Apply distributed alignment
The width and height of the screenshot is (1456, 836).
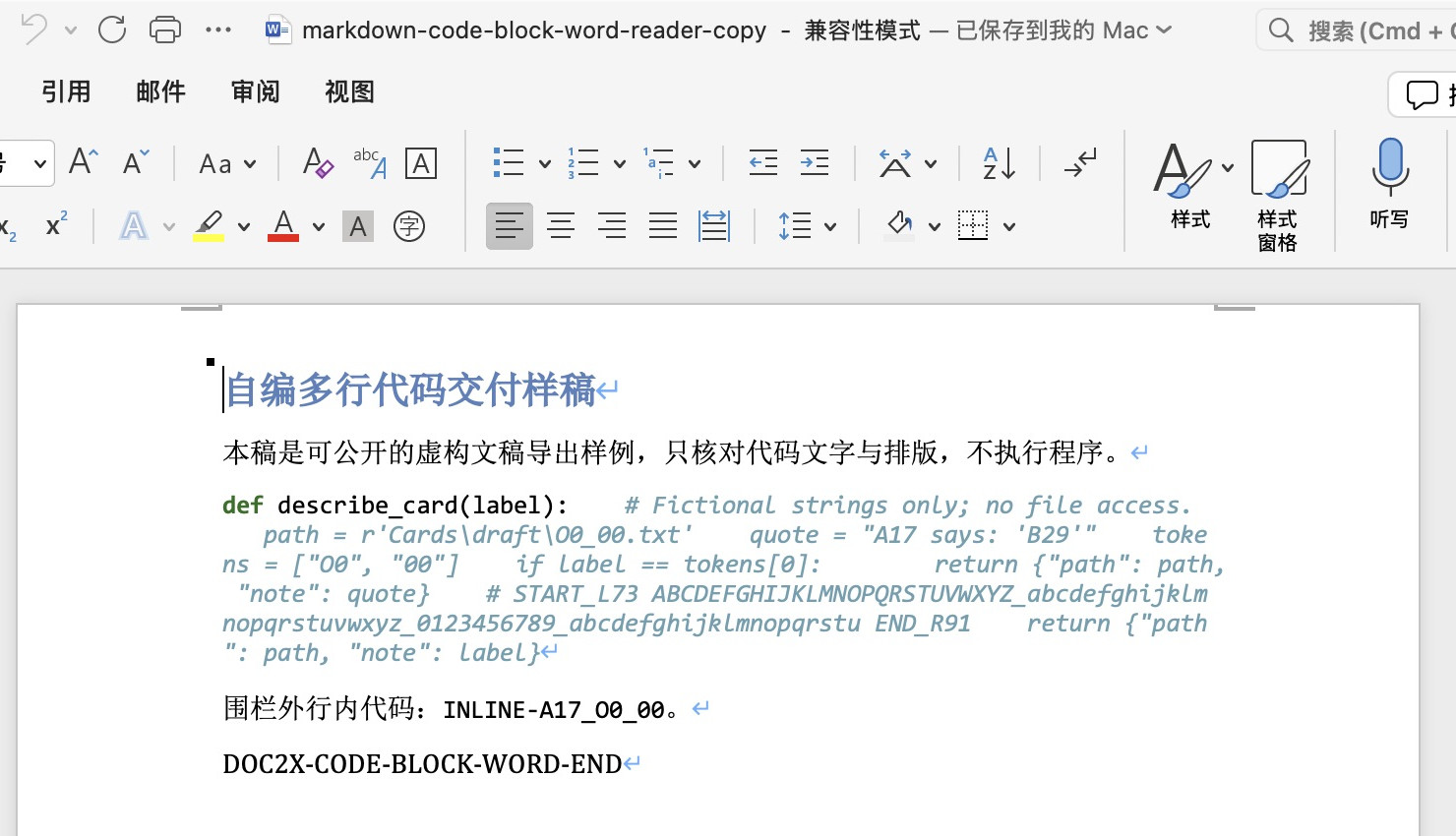tap(714, 226)
